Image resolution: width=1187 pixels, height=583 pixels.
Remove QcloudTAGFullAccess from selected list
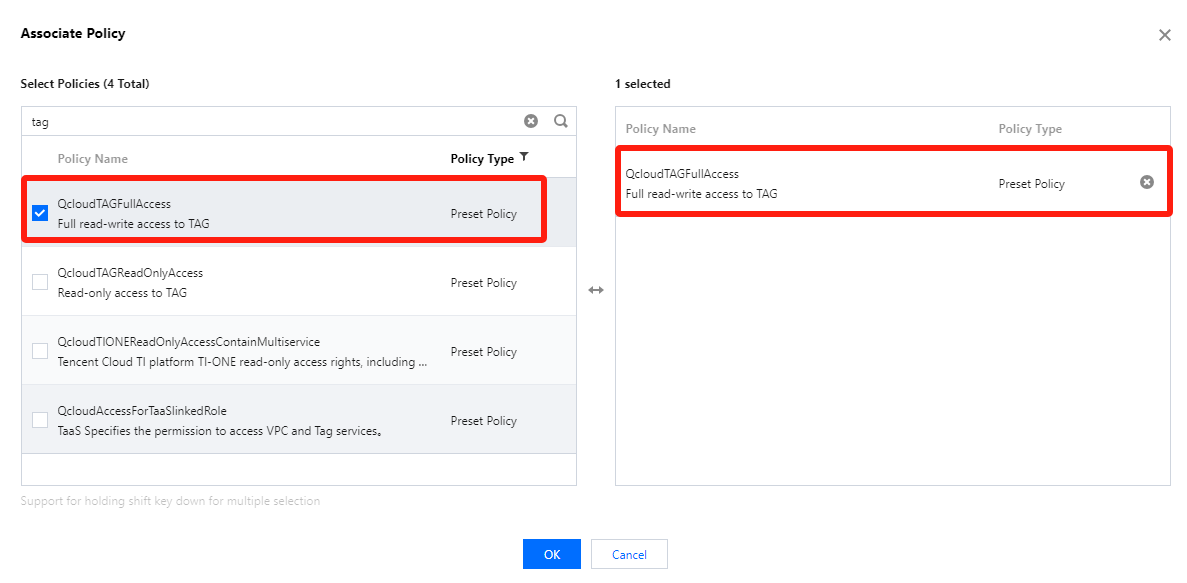click(1147, 182)
